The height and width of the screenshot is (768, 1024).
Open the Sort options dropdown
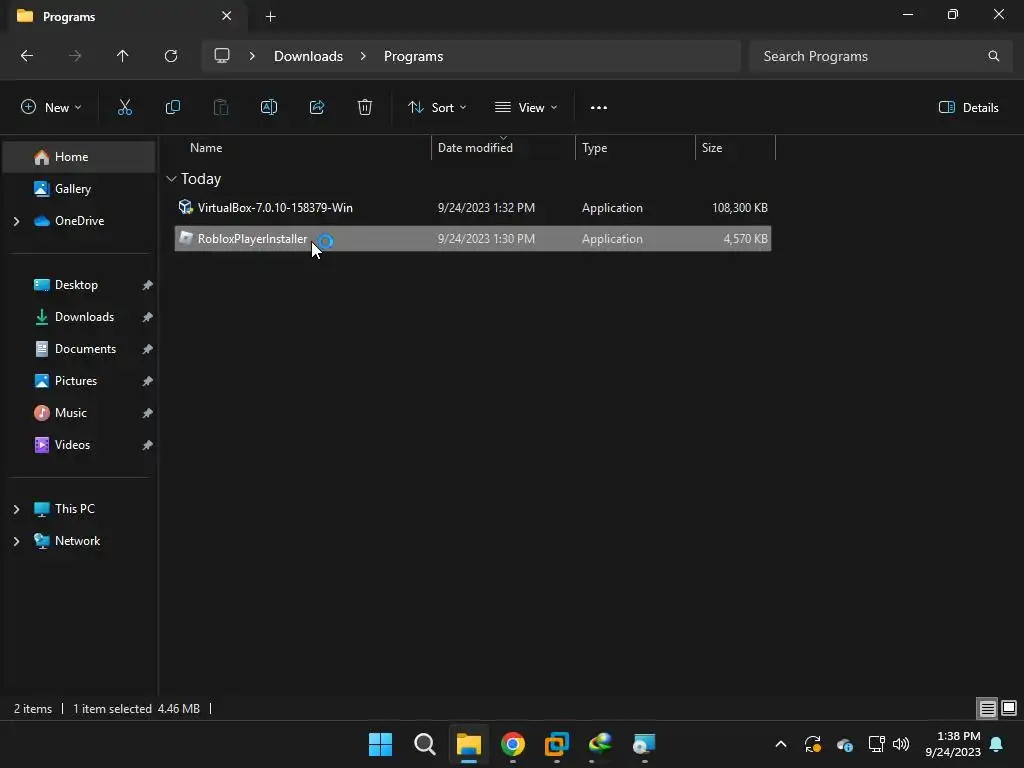coord(437,107)
